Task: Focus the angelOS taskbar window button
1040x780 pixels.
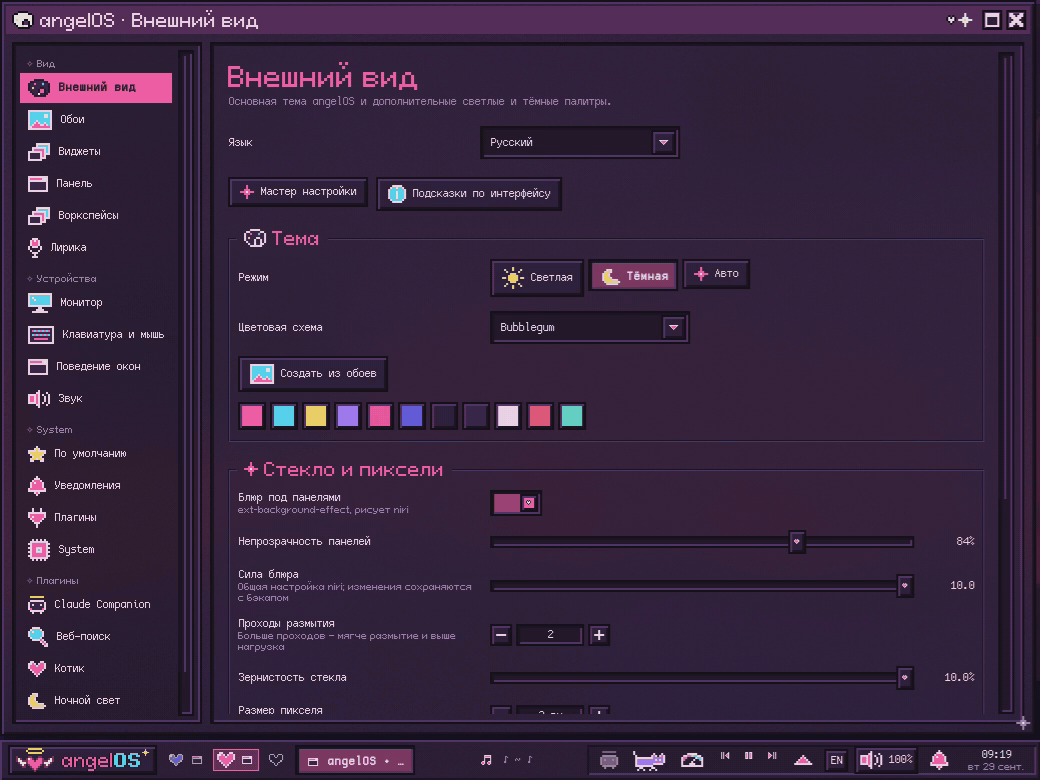Action: [356, 761]
